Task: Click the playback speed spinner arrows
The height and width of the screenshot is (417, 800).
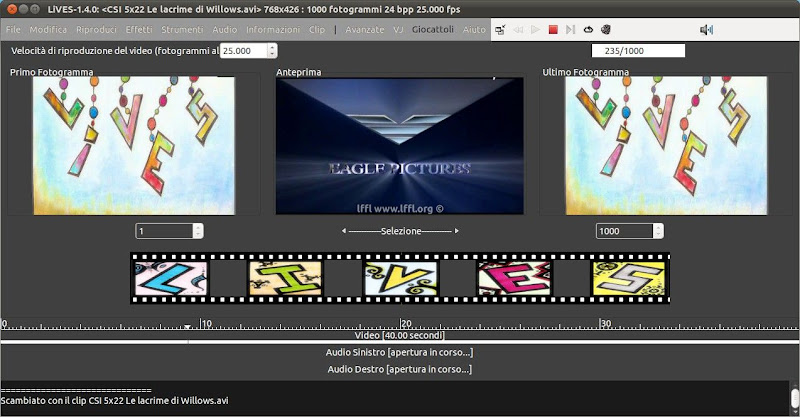Action: (x=272, y=51)
